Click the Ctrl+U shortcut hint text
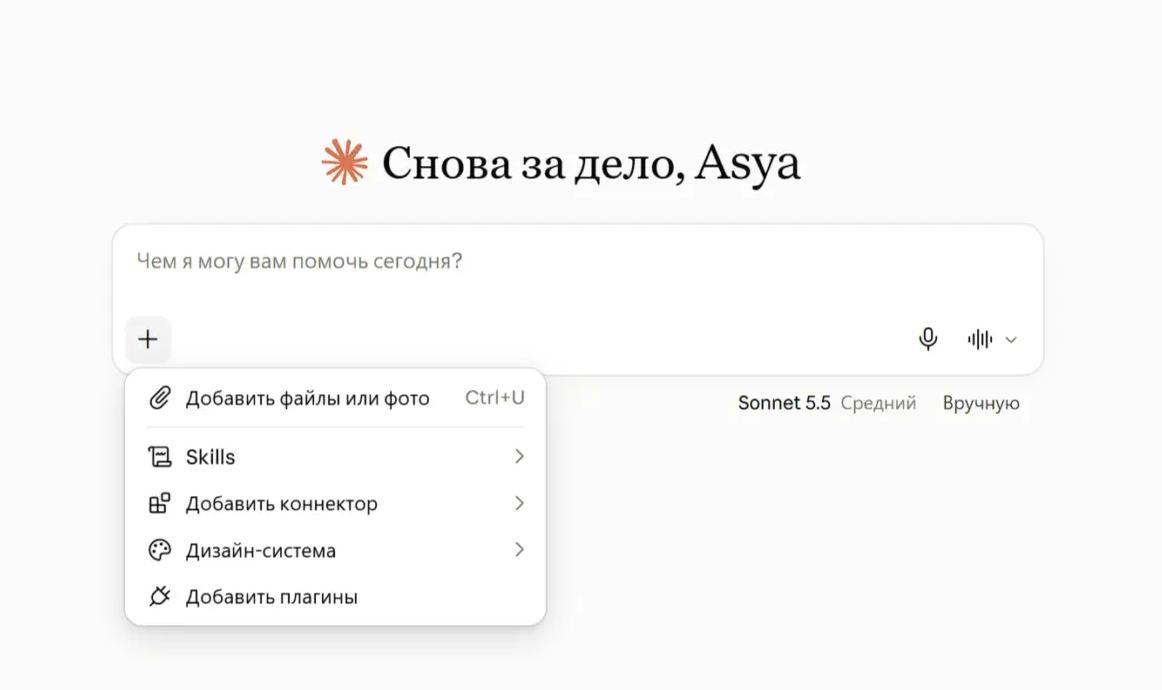Viewport: 1162px width, 690px height. [495, 398]
